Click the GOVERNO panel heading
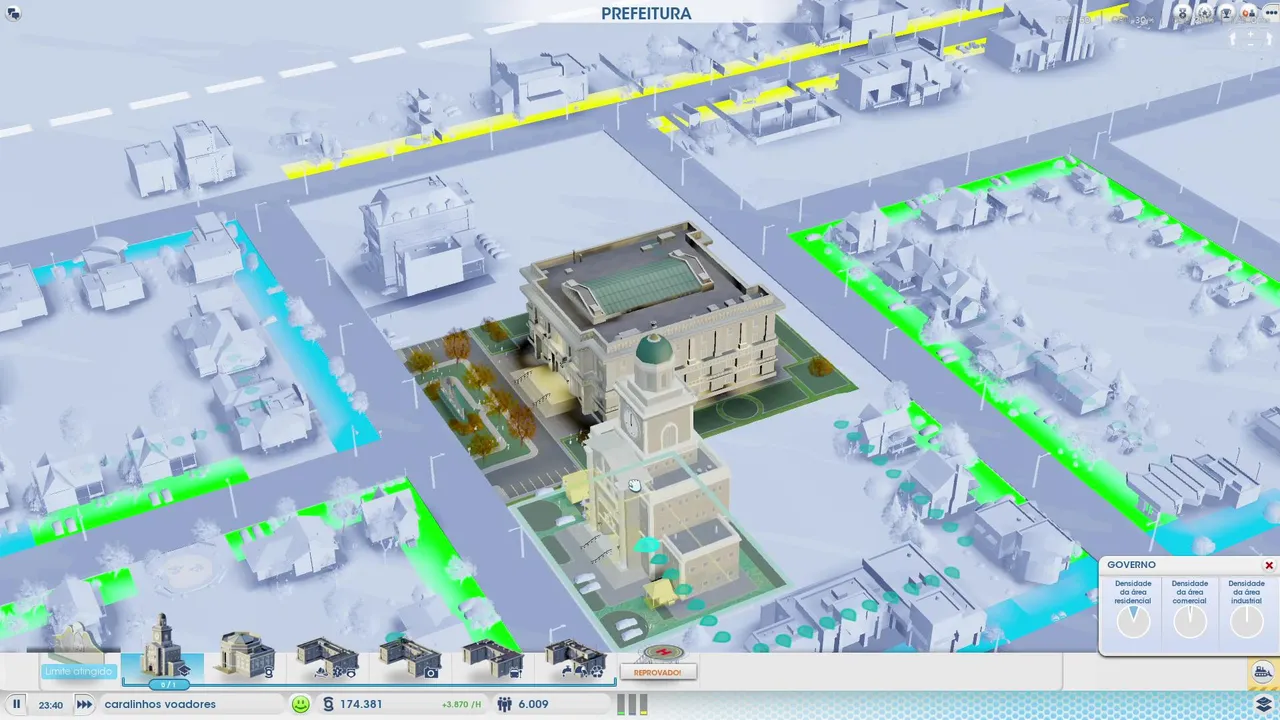 pos(1131,565)
